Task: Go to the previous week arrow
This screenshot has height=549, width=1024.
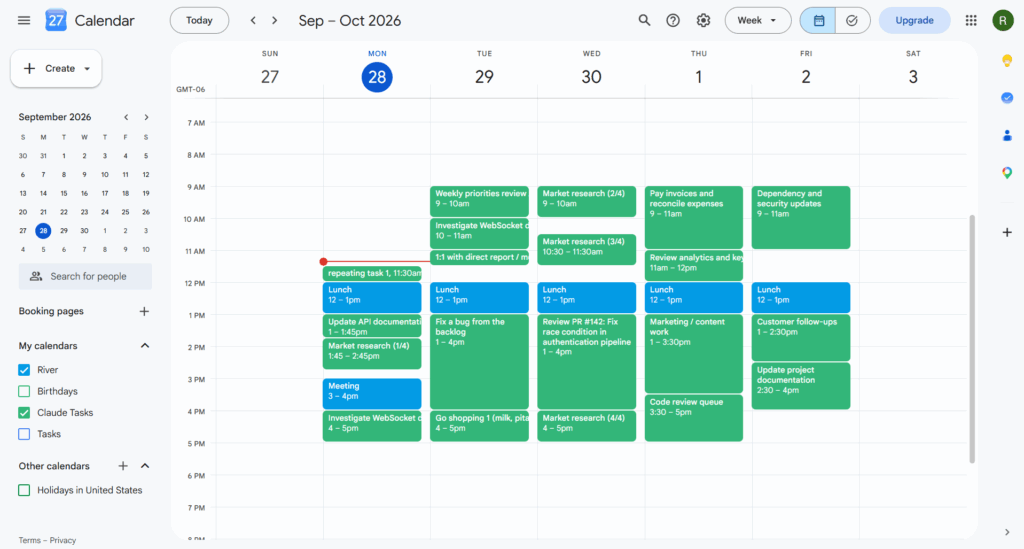Action: tap(253, 20)
